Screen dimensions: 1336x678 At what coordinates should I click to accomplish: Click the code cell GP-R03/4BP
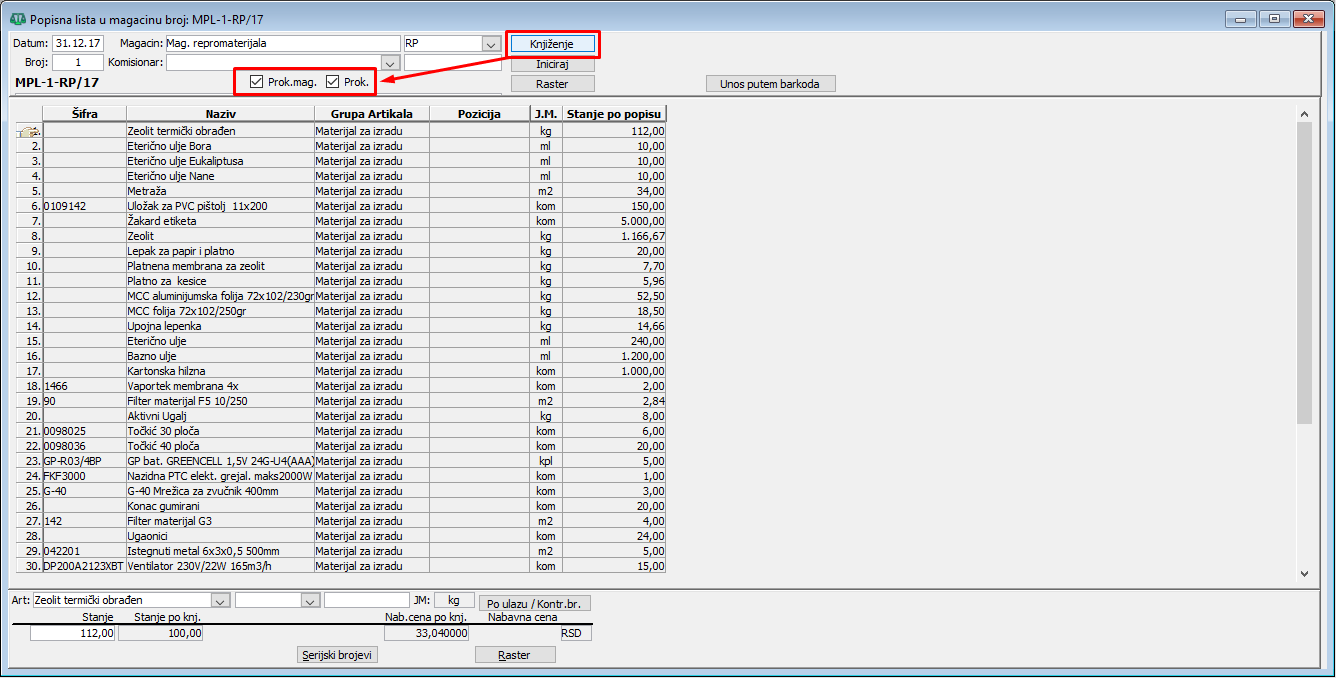coord(85,461)
